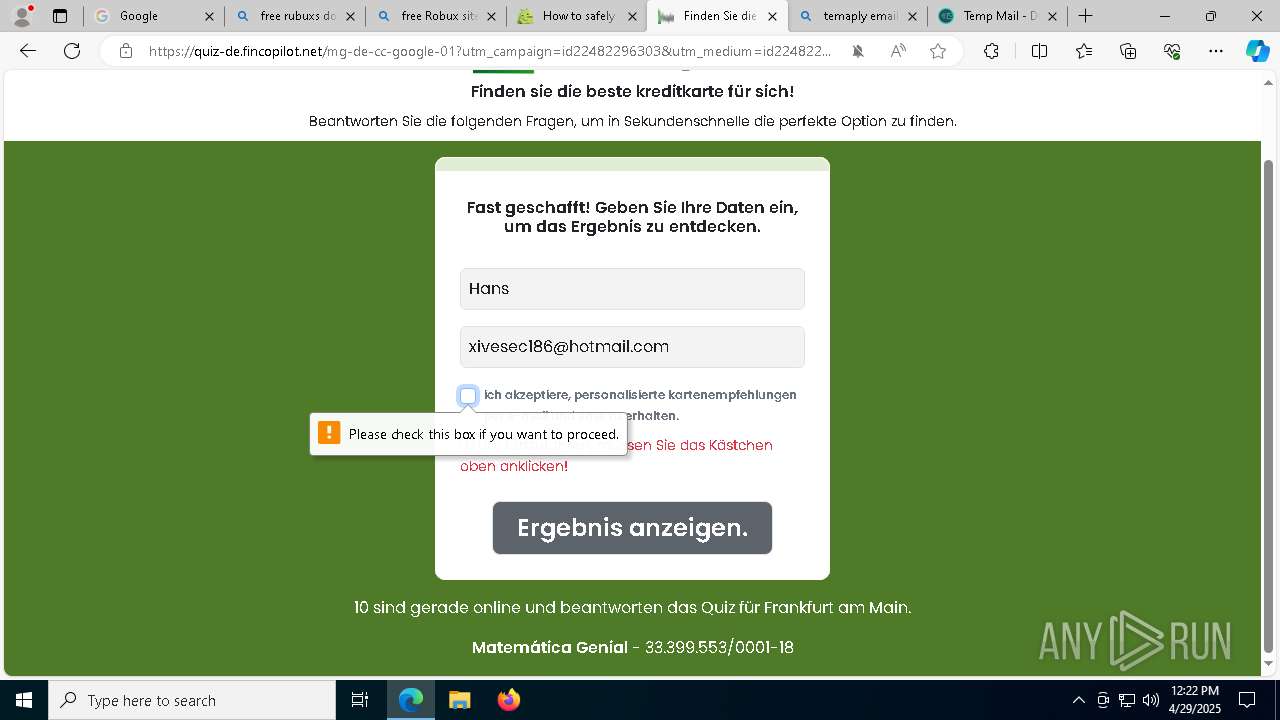Image resolution: width=1280 pixels, height=720 pixels.
Task: Open the notification center icon
Action: click(x=1247, y=700)
